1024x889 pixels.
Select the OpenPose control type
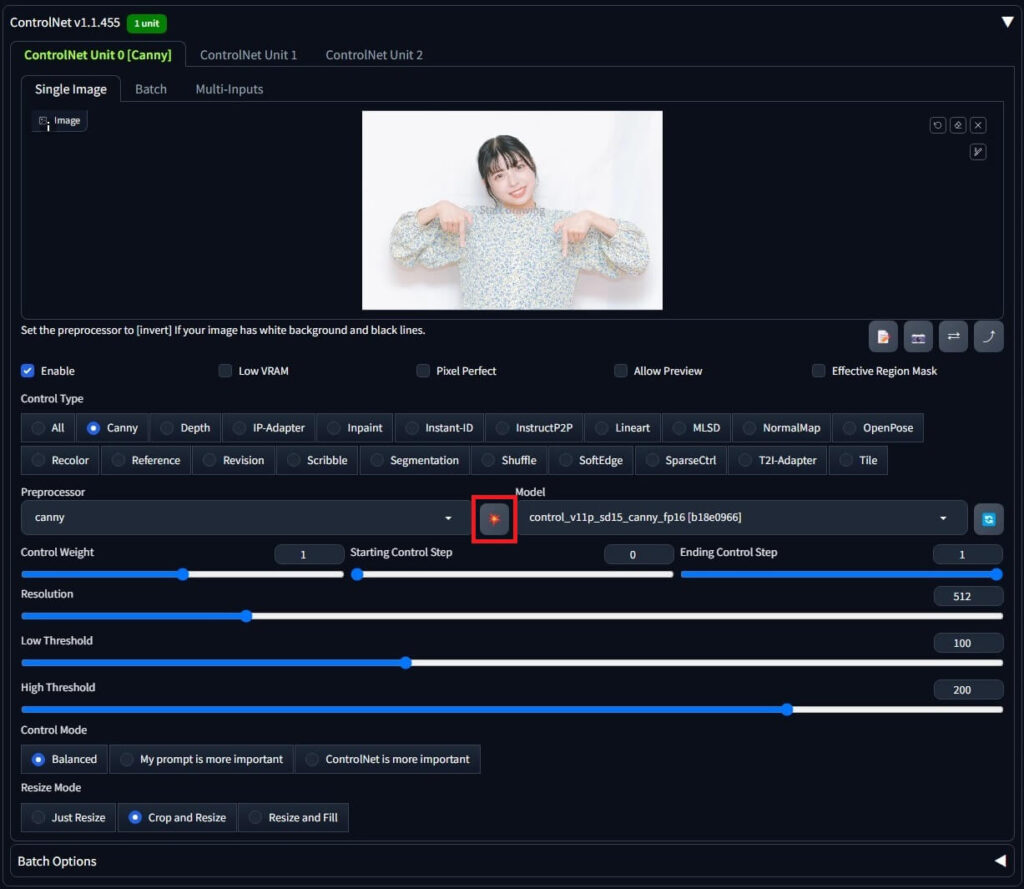point(878,428)
